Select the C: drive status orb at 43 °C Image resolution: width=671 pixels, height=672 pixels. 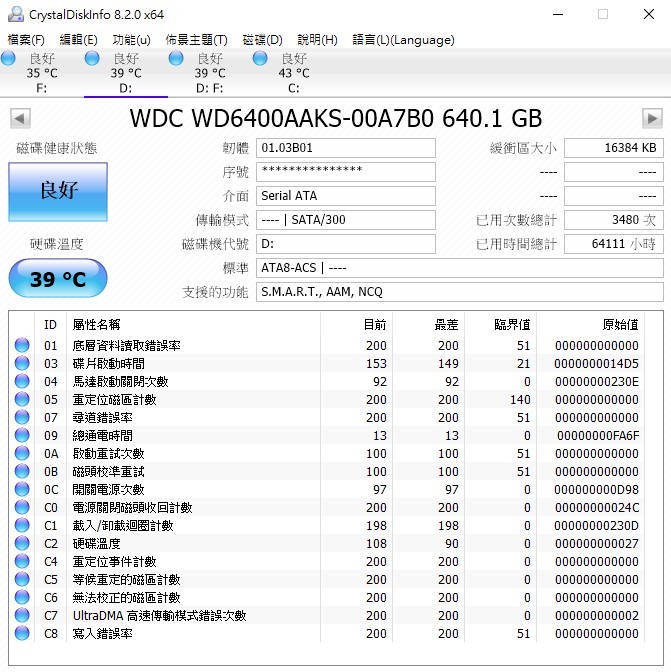[x=260, y=58]
